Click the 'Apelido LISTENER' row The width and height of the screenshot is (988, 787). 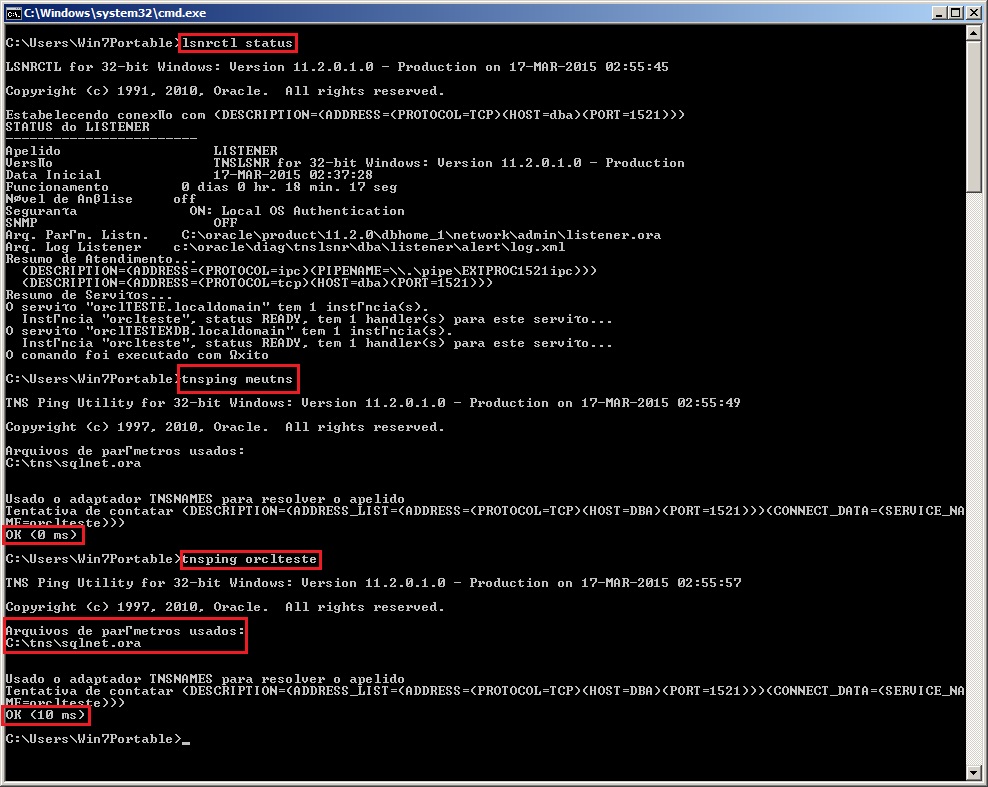coord(141,151)
